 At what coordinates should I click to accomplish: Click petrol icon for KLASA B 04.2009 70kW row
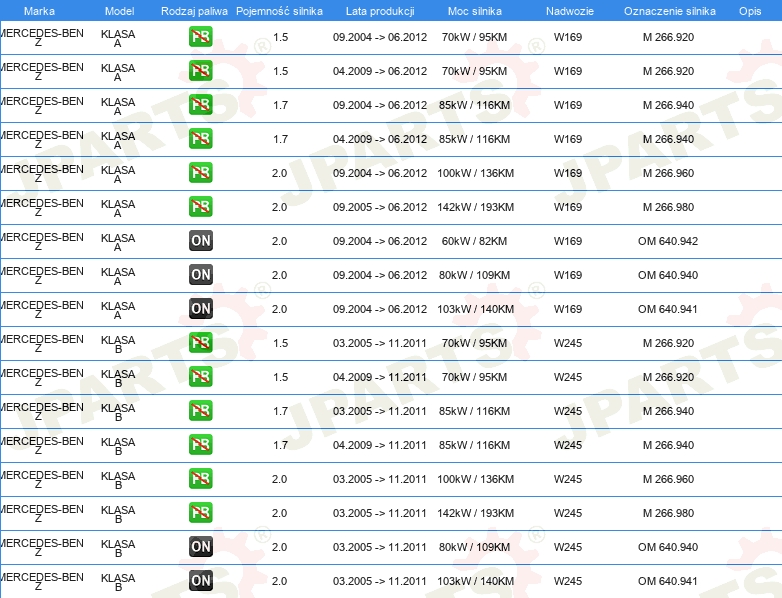(200, 377)
